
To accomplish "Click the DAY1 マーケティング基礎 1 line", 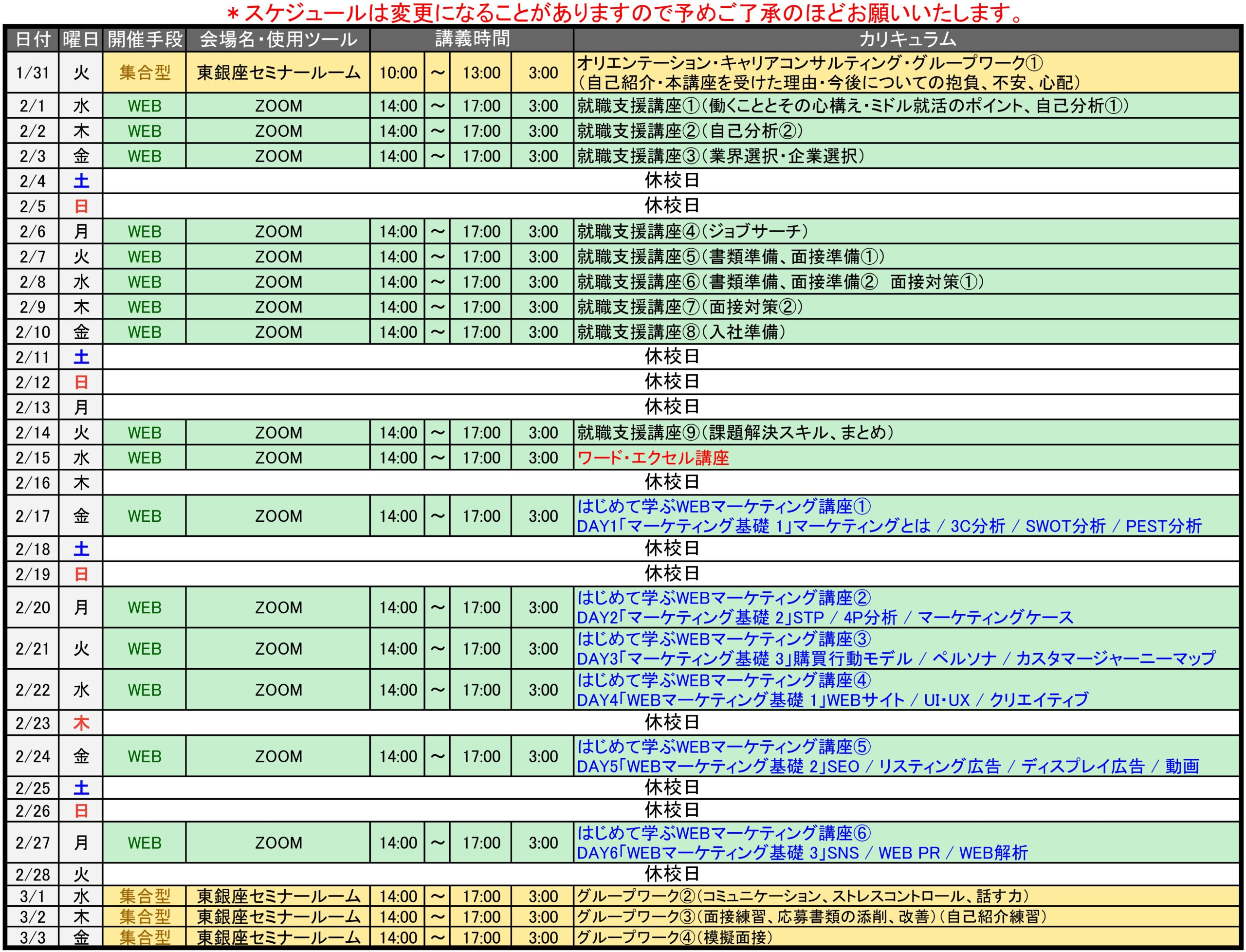I will 889,526.
